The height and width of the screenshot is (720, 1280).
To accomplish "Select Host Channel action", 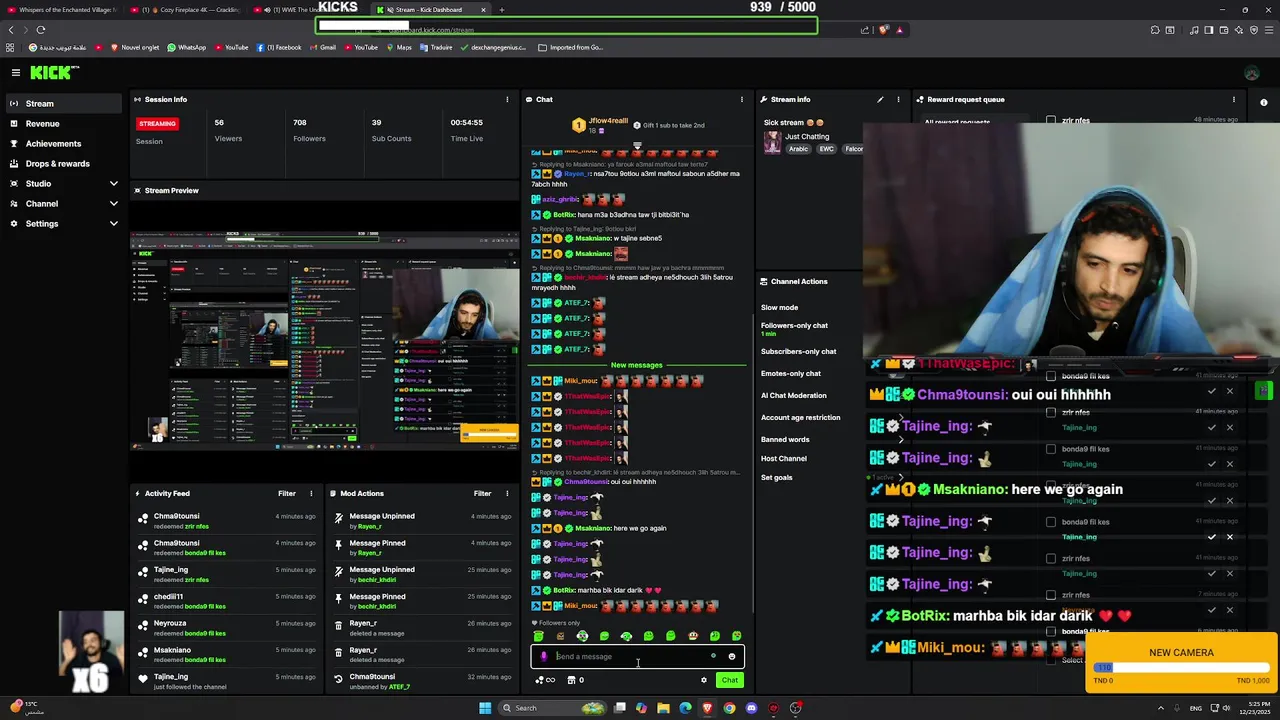I will [783, 459].
